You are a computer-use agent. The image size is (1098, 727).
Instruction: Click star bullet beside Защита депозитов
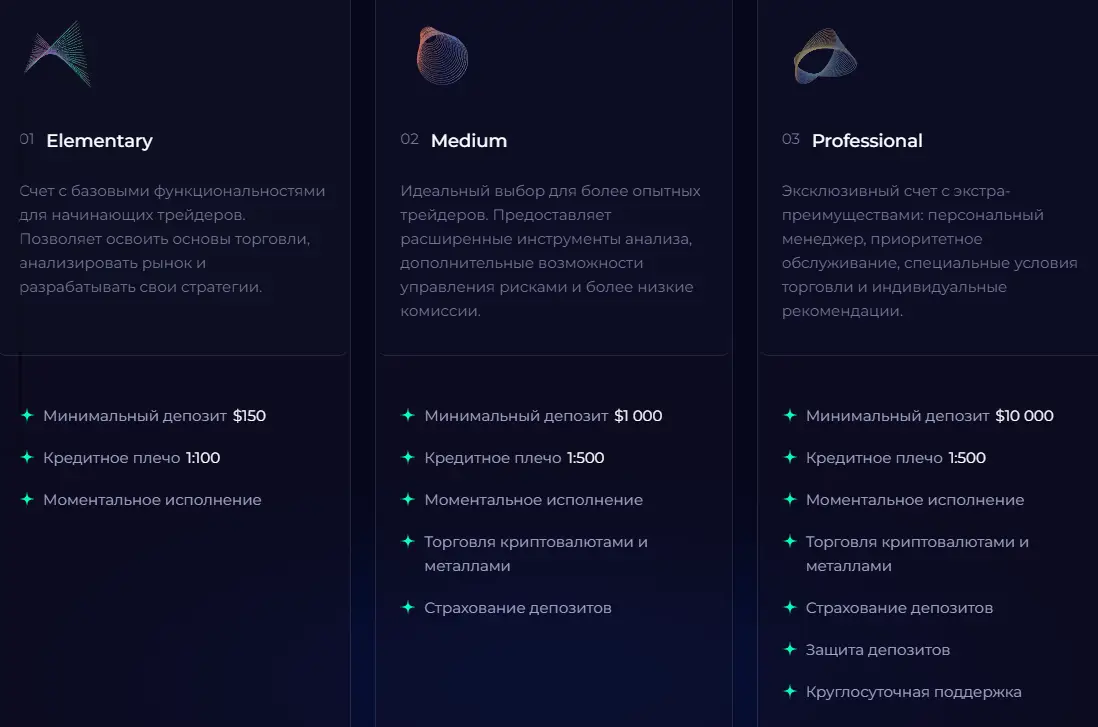[x=790, y=649]
